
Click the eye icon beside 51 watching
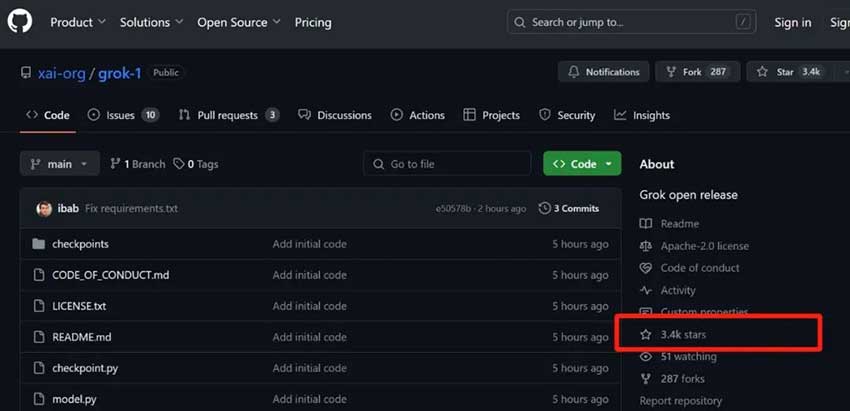pos(646,357)
